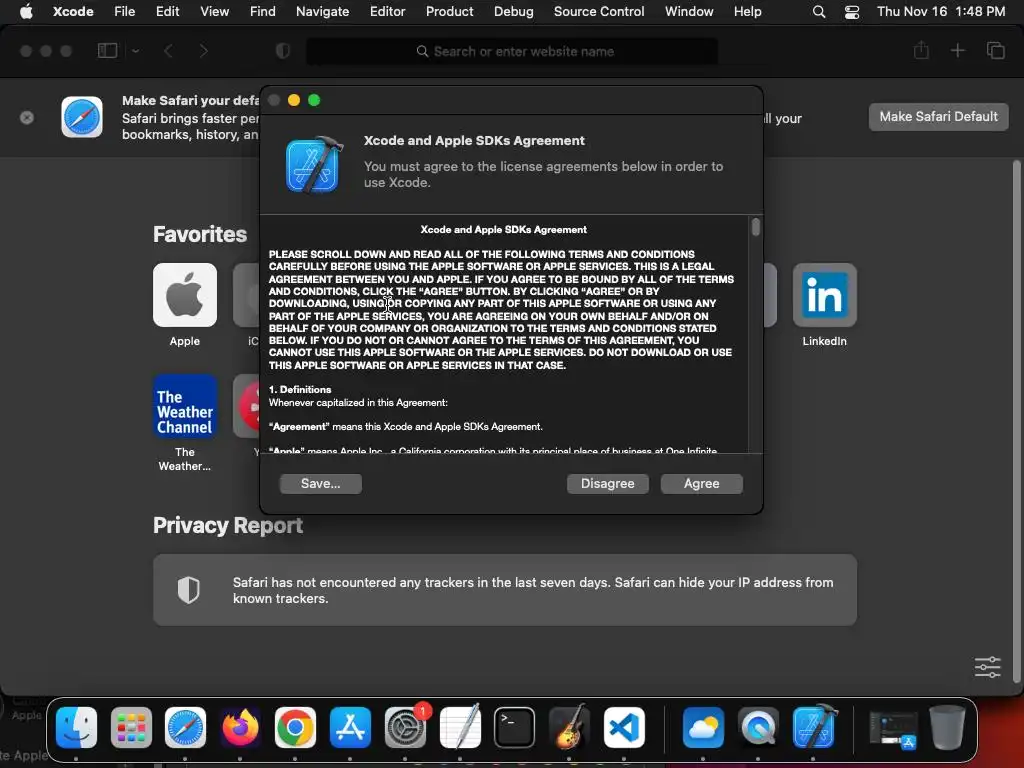Screen dimensions: 1024x768
Task: Open the Trash from the Dock
Action: (x=947, y=727)
